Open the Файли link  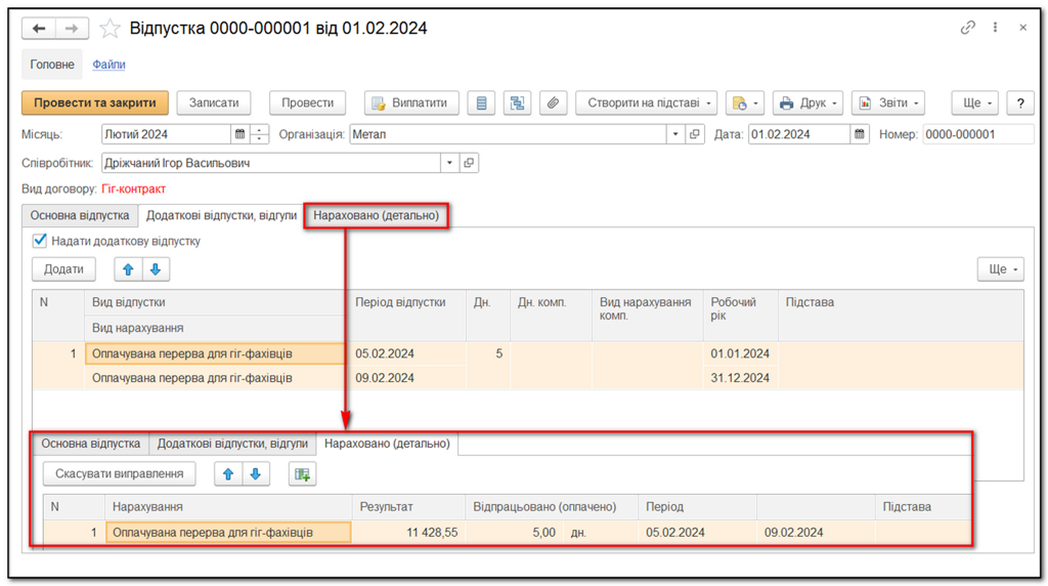pyautogui.click(x=109, y=65)
